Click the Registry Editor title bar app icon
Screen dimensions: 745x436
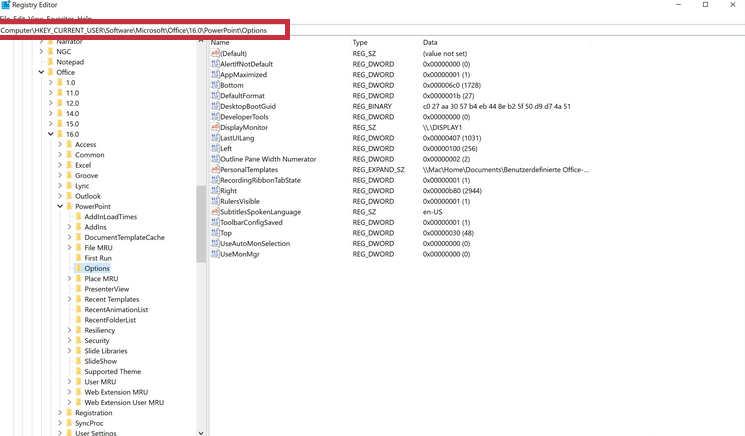[x=6, y=5]
